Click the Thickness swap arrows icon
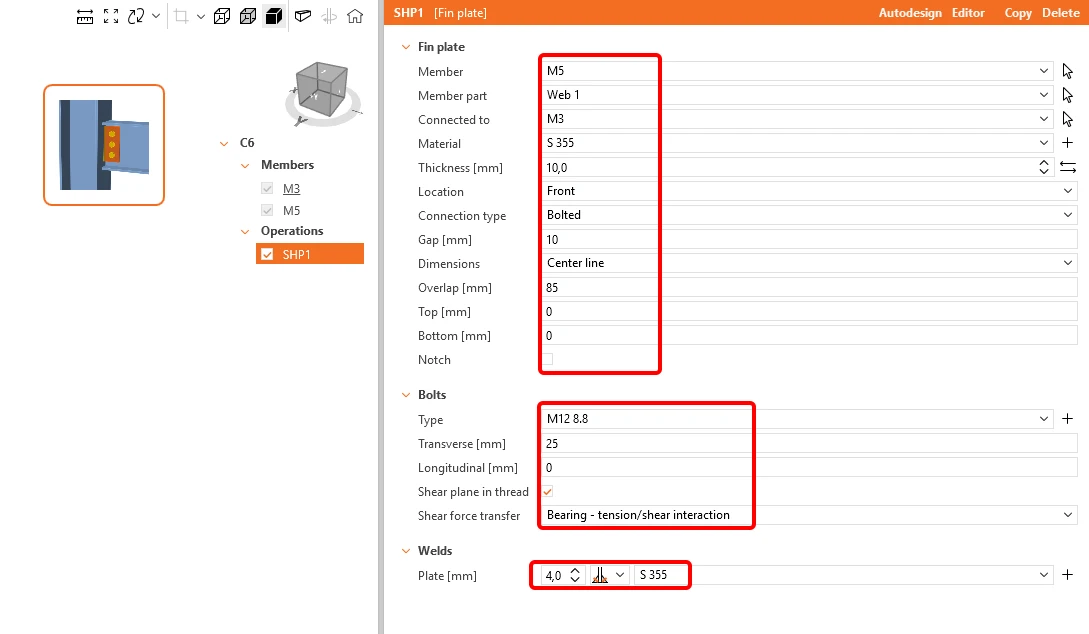Screen dimensions: 1089x634 point(1068,167)
